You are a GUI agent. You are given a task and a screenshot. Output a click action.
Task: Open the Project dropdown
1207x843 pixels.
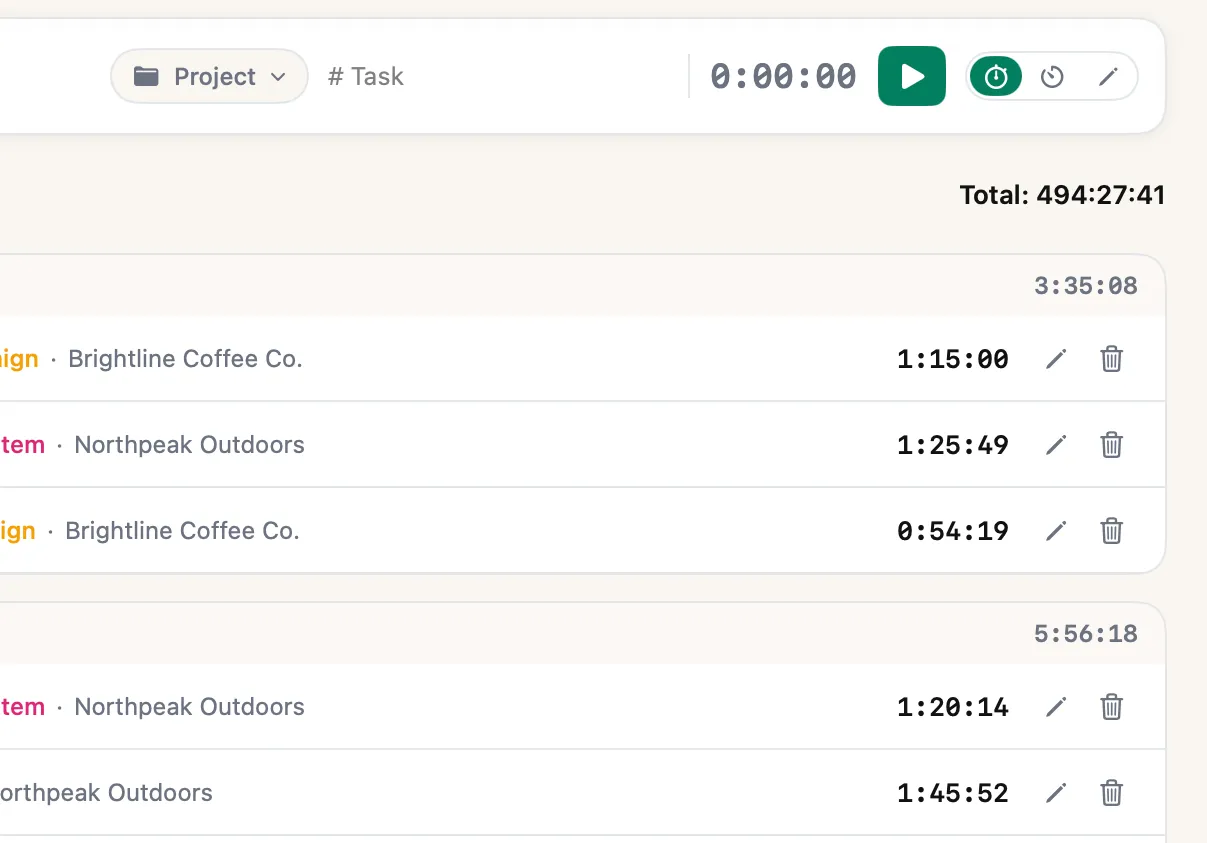pyautogui.click(x=209, y=76)
